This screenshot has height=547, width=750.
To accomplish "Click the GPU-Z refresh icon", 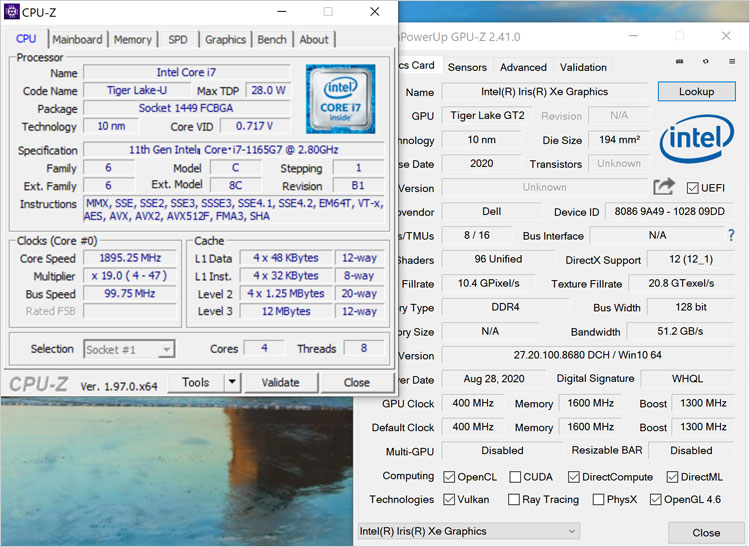I will 706,62.
